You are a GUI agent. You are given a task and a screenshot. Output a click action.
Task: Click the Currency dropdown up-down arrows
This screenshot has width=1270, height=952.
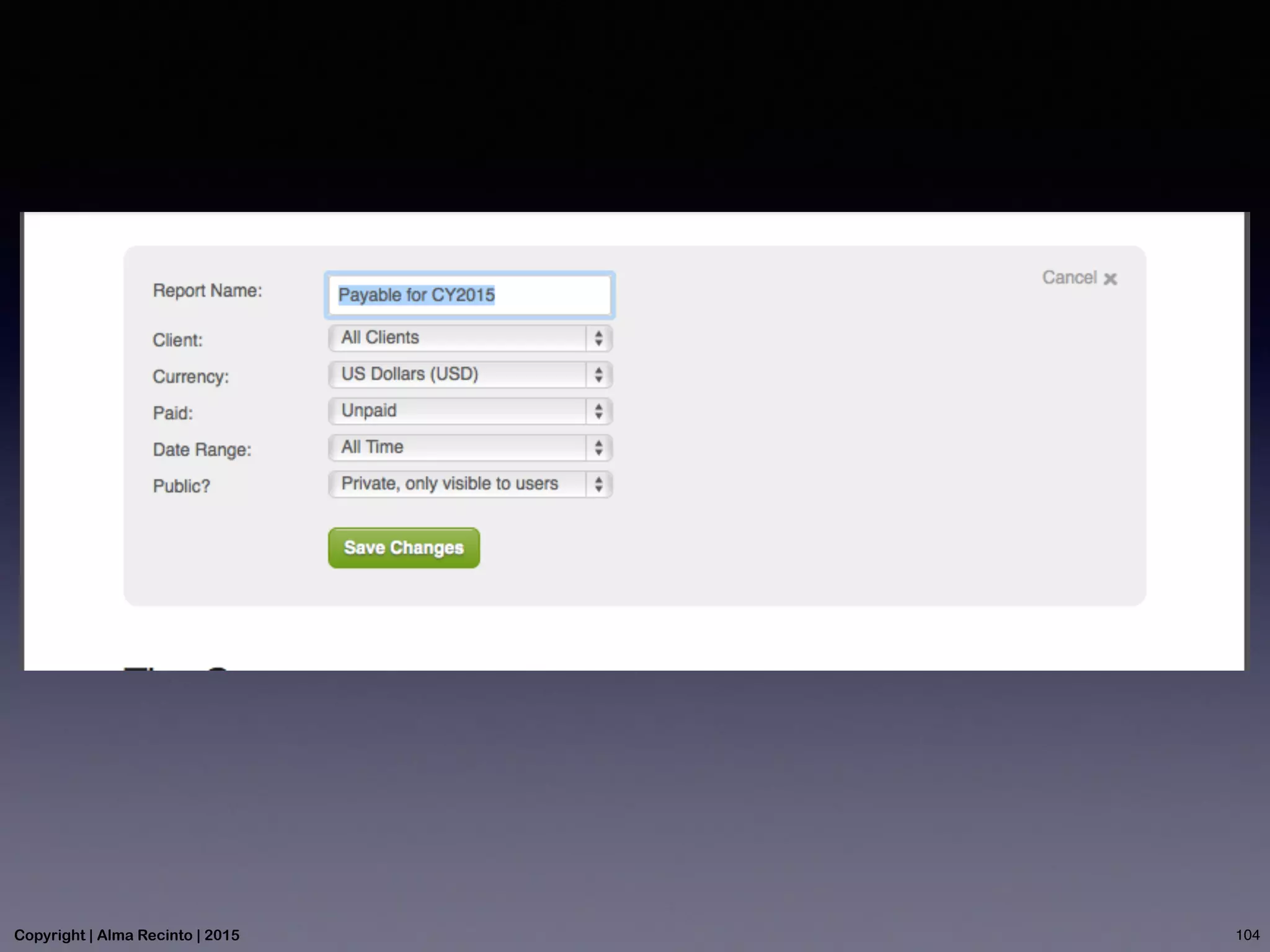click(598, 375)
